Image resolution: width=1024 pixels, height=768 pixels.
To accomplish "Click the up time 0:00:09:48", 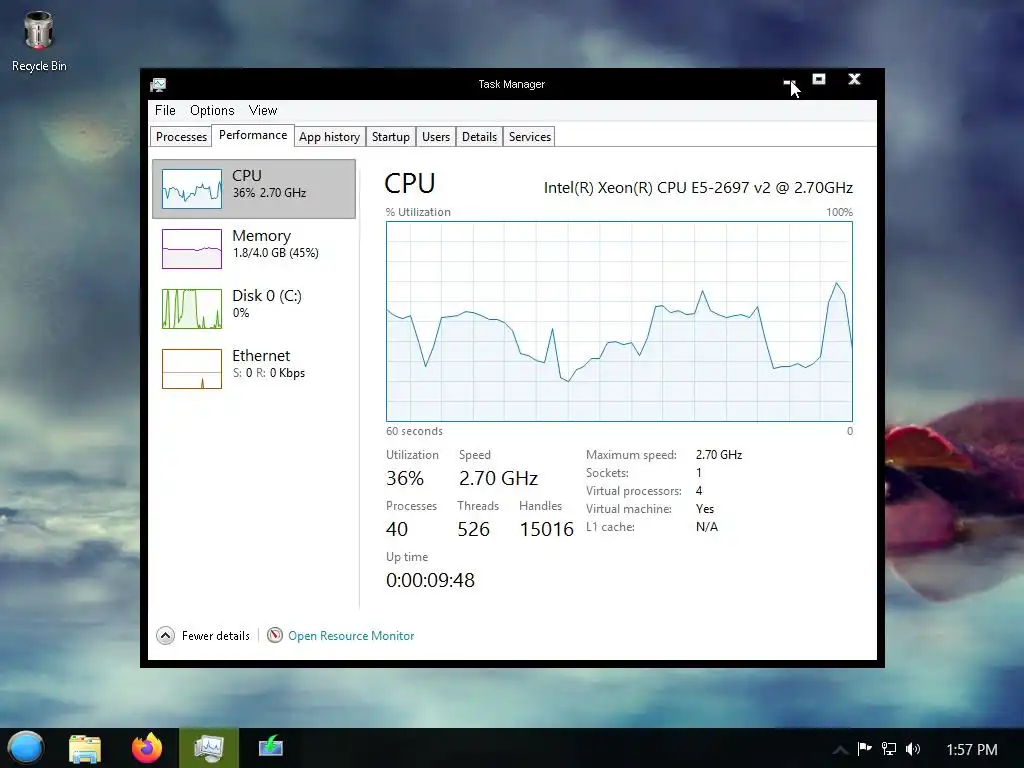I will coord(430,580).
